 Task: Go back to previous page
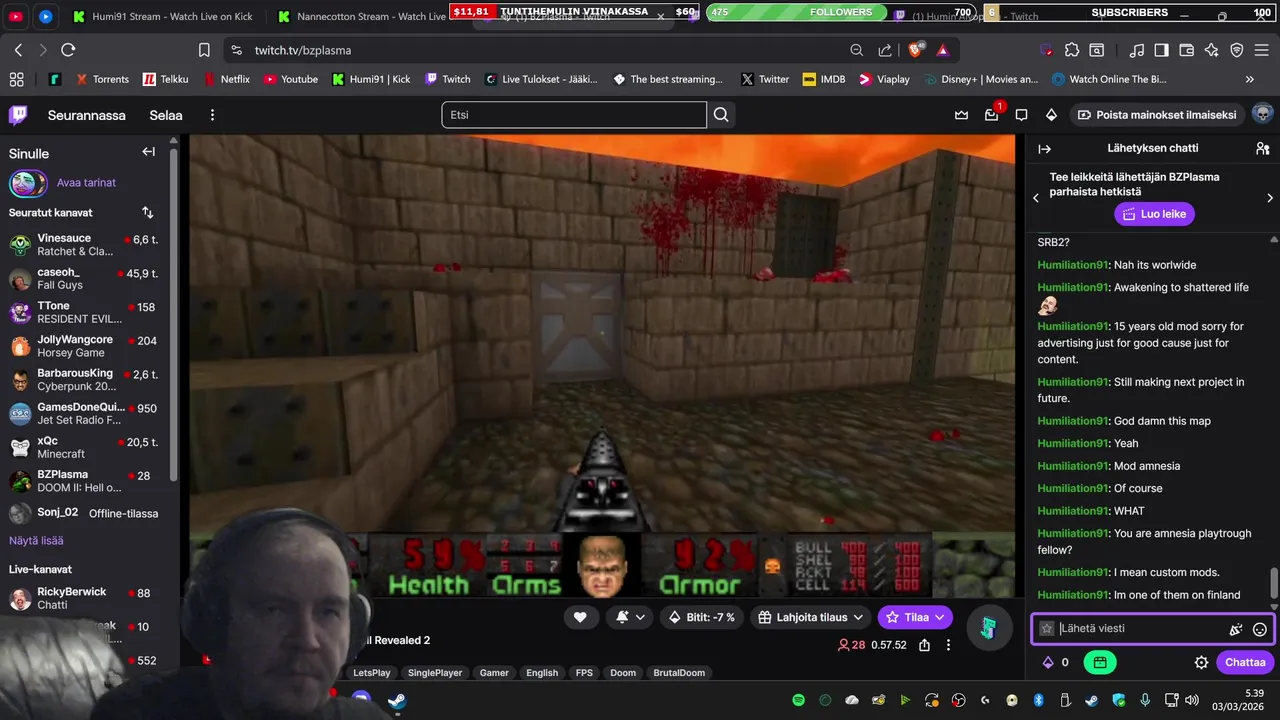pyautogui.click(x=18, y=50)
